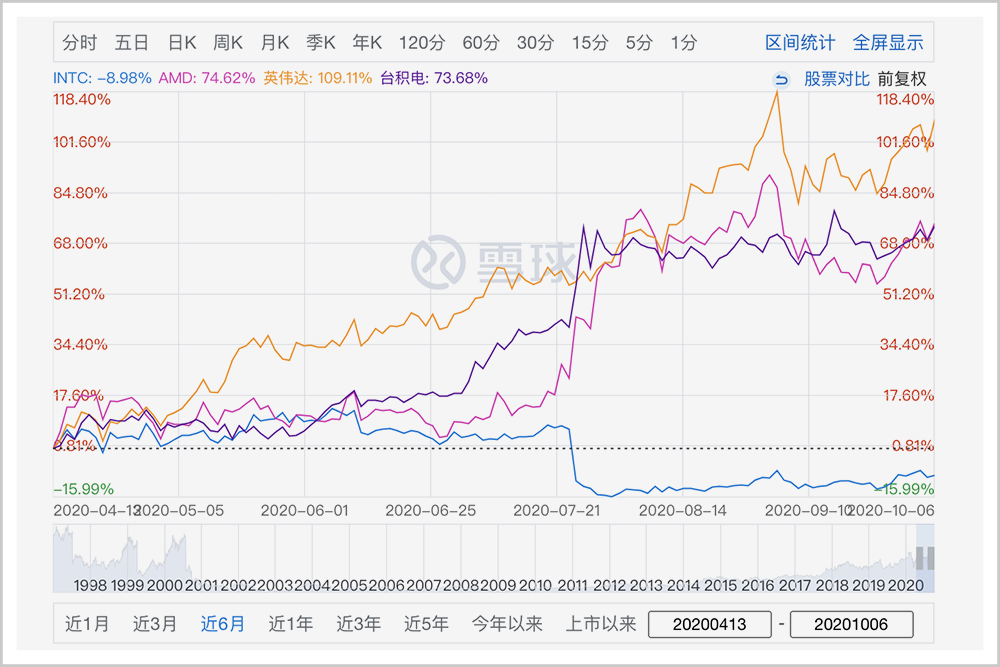Switch to the 分时 chart tab
Image resolution: width=1000 pixels, height=667 pixels.
tap(80, 43)
